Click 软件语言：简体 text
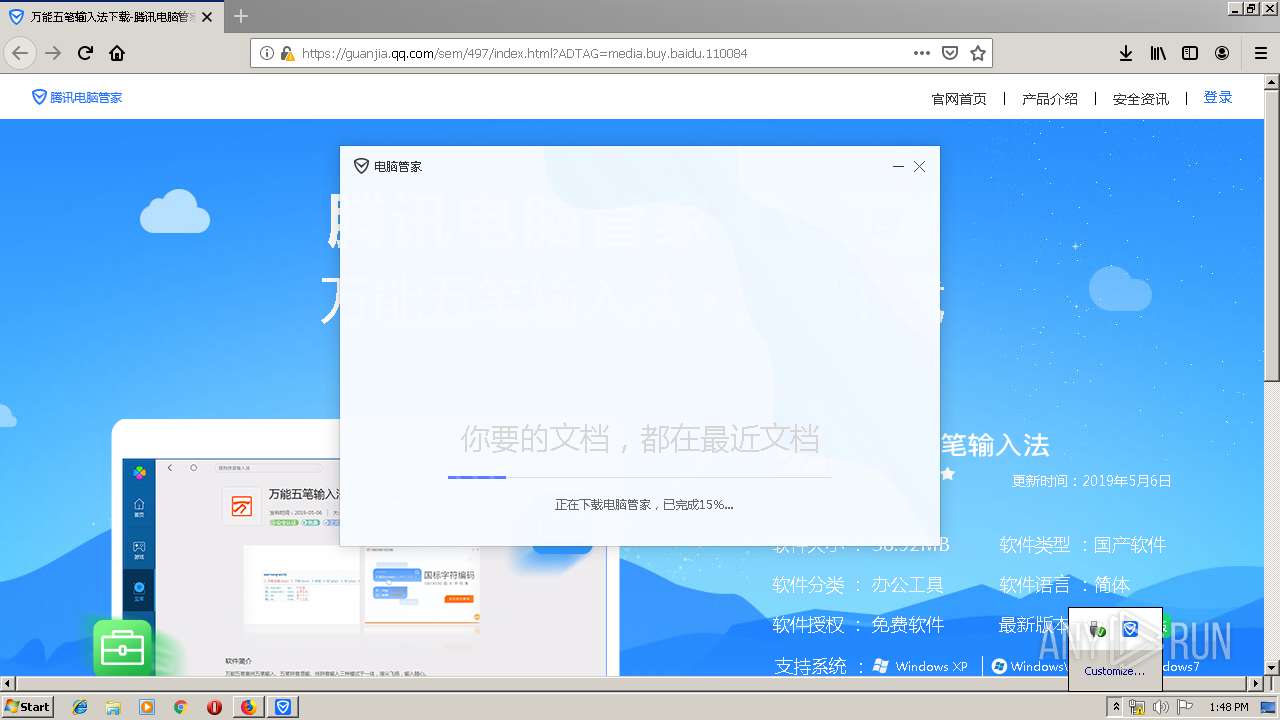The width and height of the screenshot is (1280, 720). coord(1064,585)
